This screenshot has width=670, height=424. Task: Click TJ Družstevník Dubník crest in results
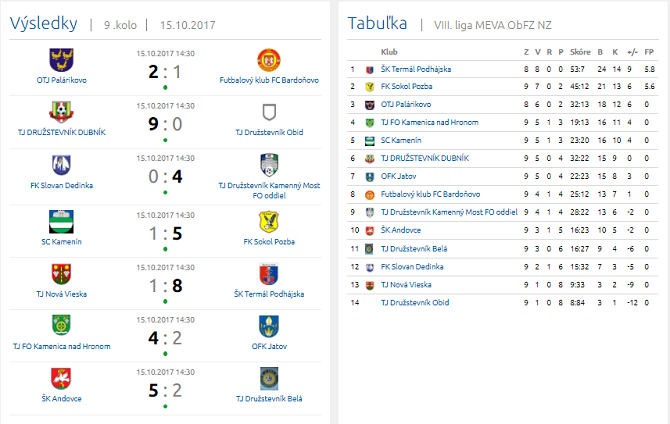pos(61,112)
